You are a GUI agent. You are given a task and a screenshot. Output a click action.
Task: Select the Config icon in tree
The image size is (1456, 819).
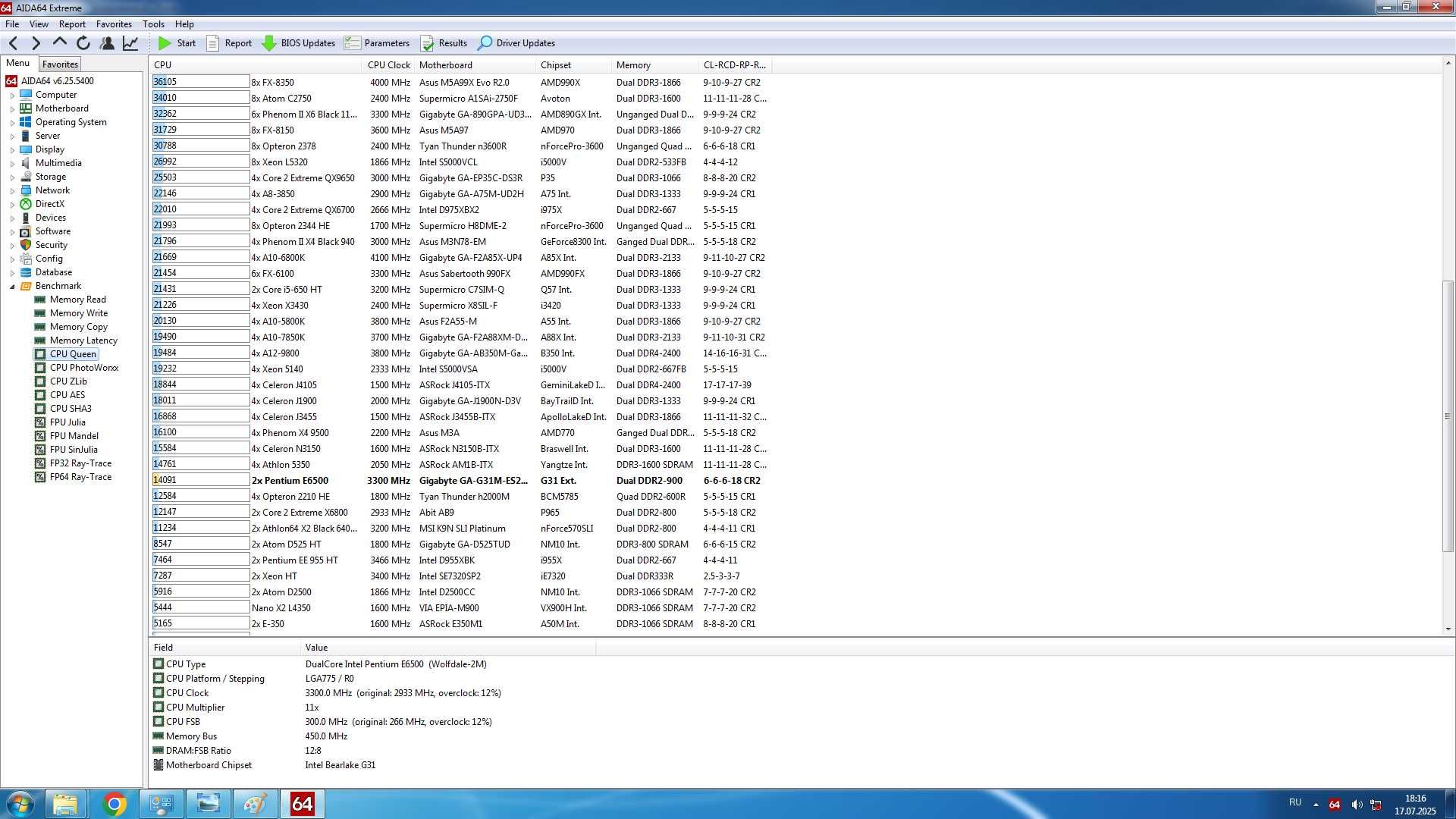tap(26, 259)
